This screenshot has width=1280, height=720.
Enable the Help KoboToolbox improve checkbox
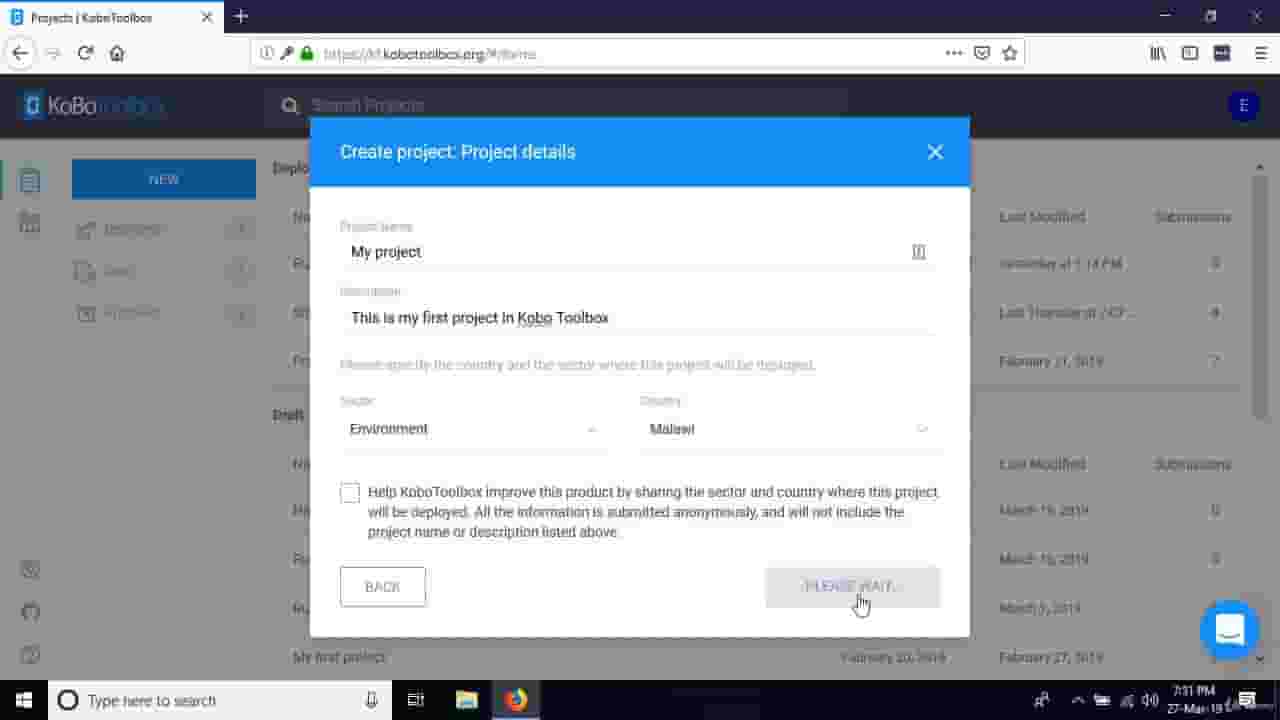[x=350, y=493]
